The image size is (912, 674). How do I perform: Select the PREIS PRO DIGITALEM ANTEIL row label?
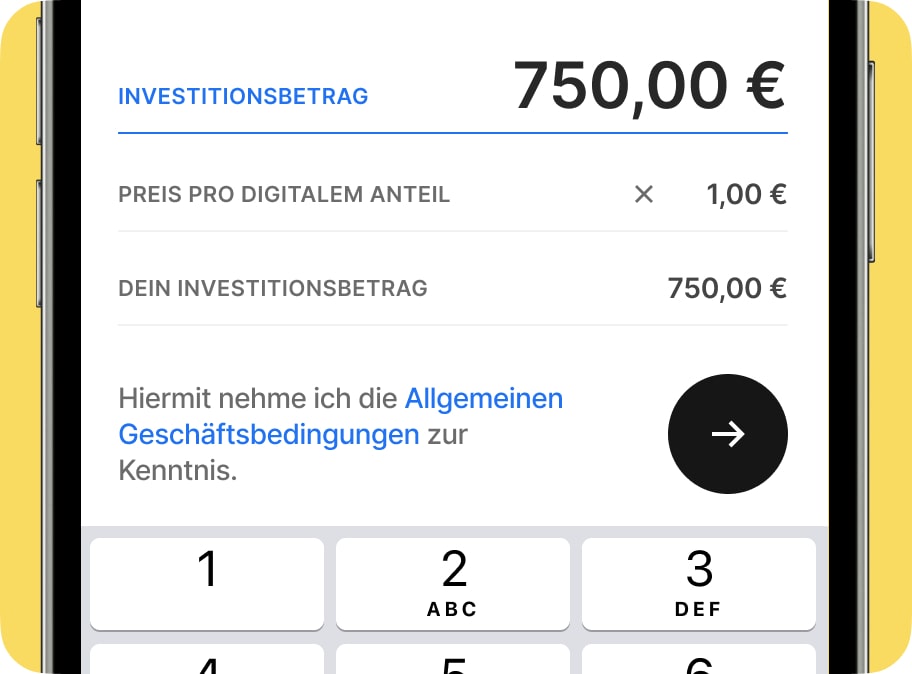(284, 194)
